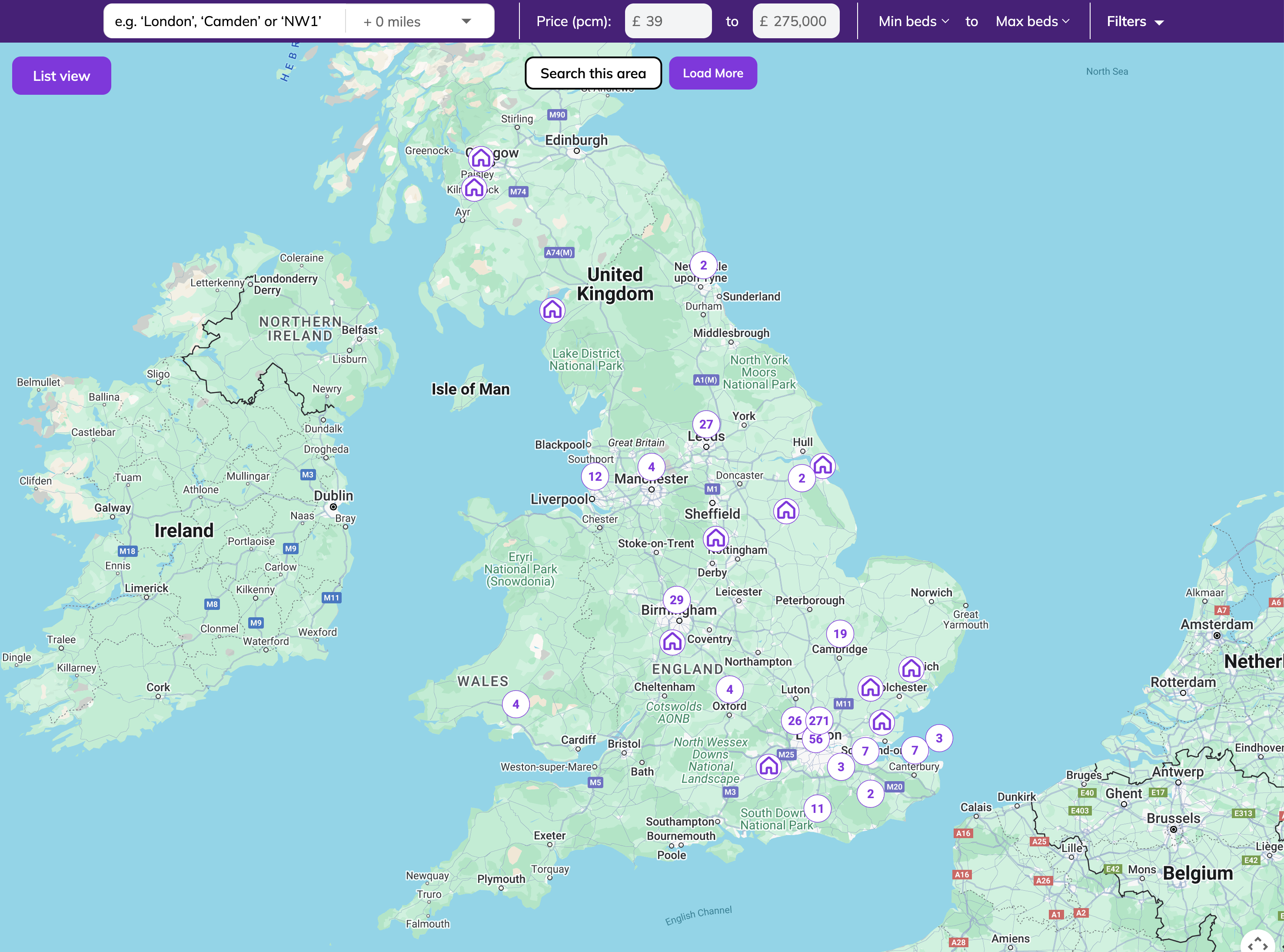Click house marker west of Lake District
This screenshot has width=1284, height=952.
coord(552,310)
